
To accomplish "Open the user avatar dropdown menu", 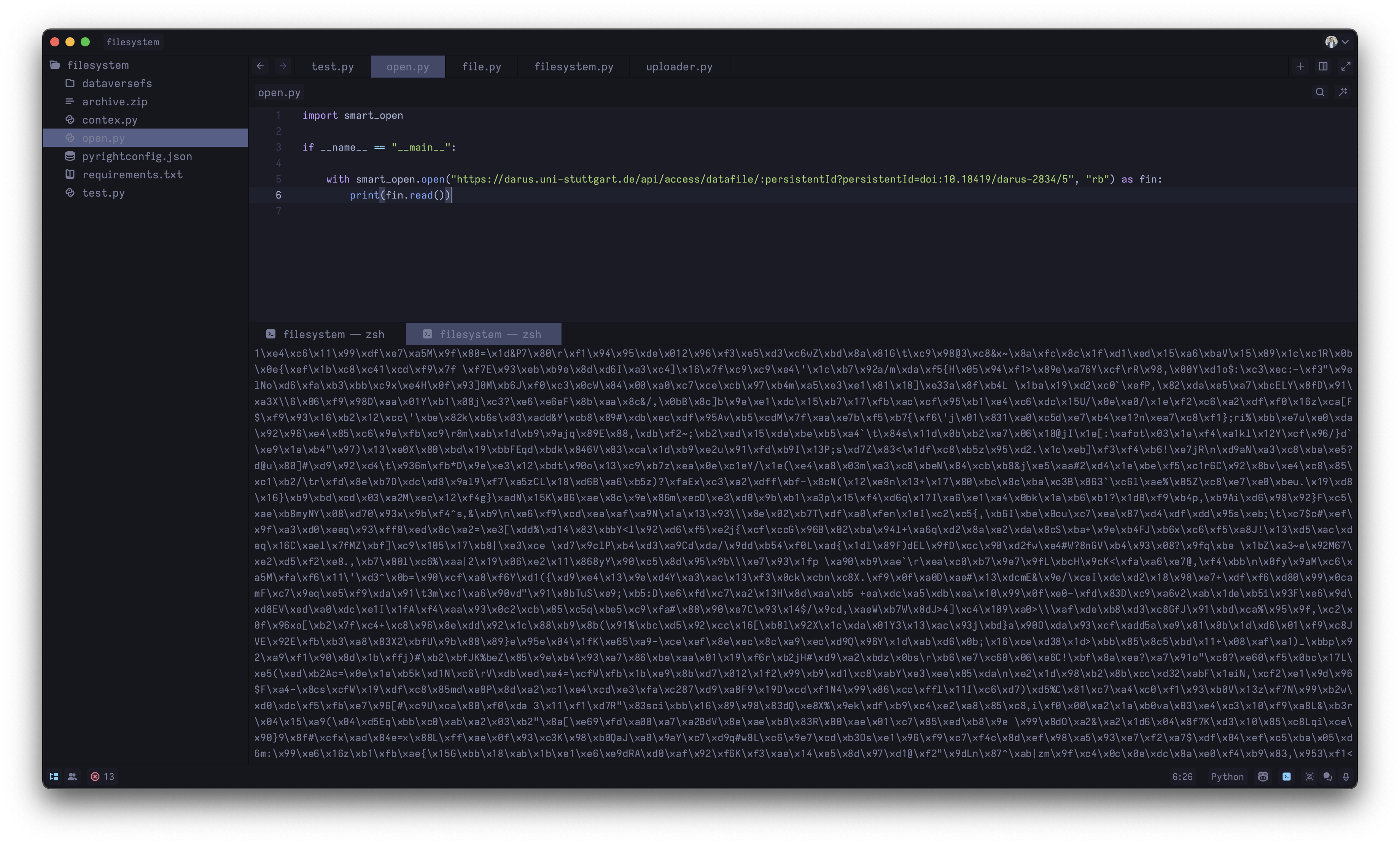I will point(1336,41).
